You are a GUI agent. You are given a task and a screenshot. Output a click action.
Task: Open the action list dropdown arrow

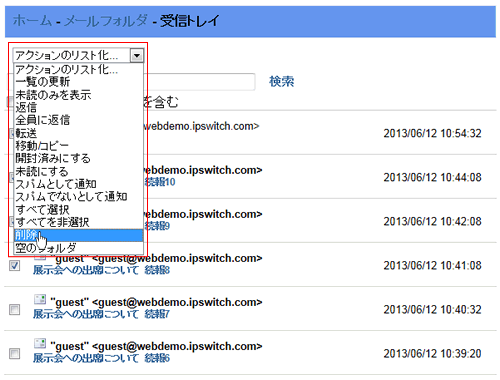point(137,55)
